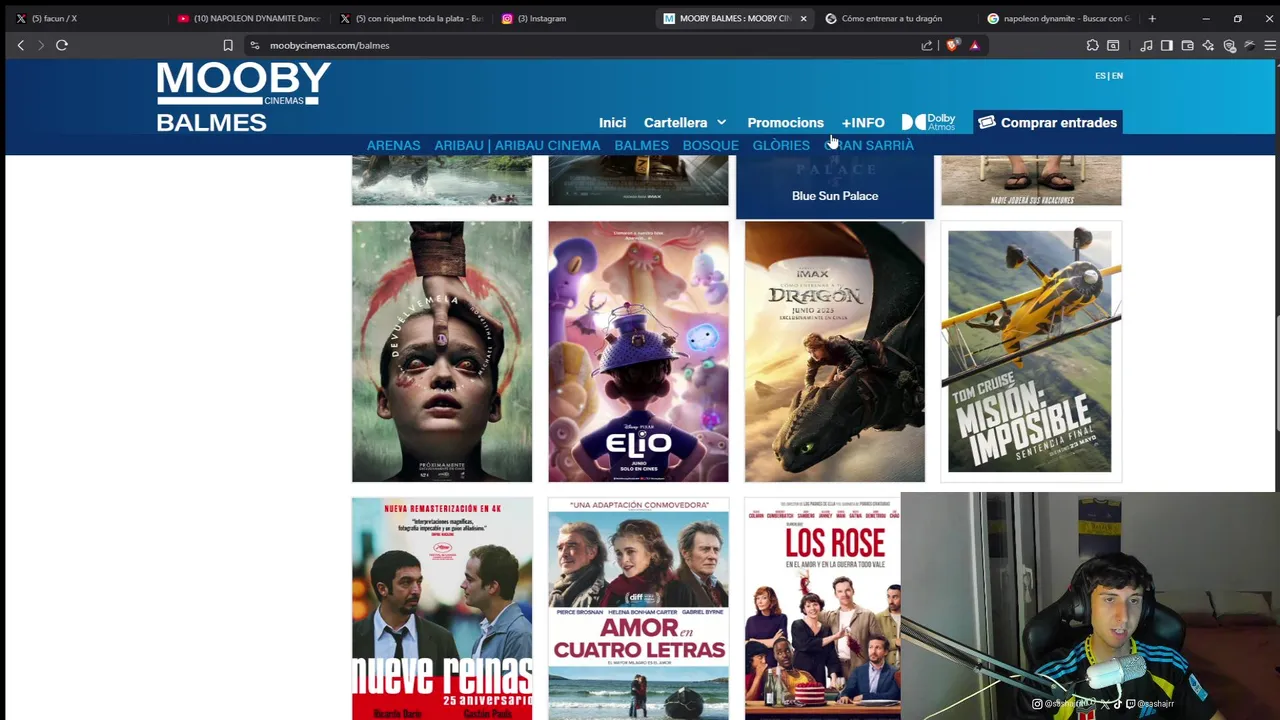Reload the page with the refresh icon
Image resolution: width=1280 pixels, height=720 pixels.
click(x=62, y=45)
